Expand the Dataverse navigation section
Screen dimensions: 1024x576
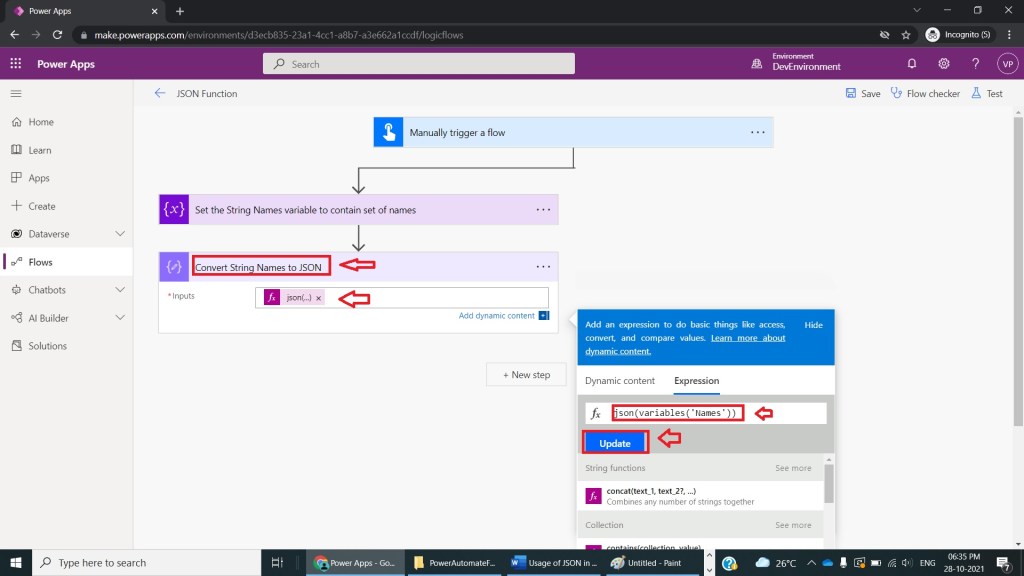coord(120,234)
